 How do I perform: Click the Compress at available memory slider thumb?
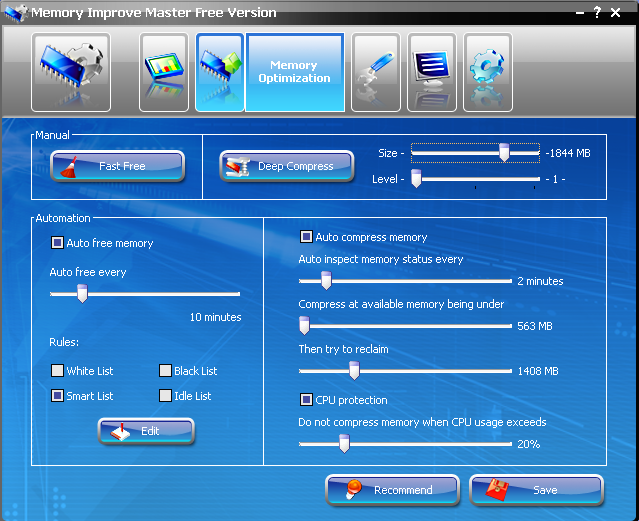[x=304, y=326]
